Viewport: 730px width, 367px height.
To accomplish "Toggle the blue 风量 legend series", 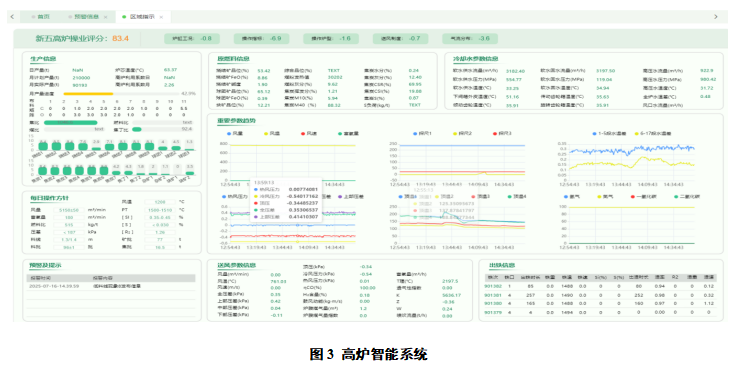I will 235,134.
